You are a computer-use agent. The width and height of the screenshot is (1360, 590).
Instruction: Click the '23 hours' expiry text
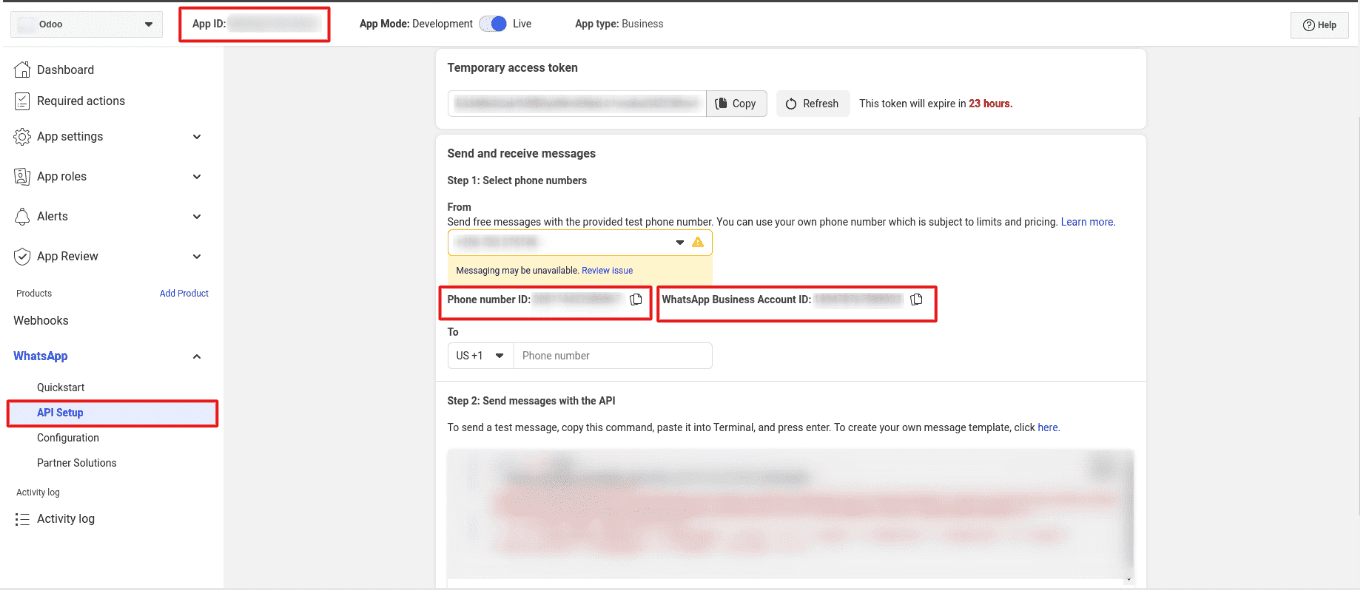(990, 103)
